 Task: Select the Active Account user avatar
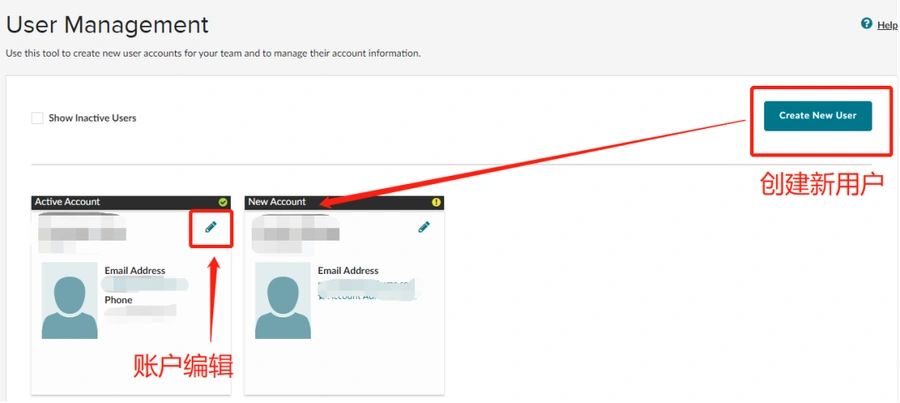click(69, 300)
